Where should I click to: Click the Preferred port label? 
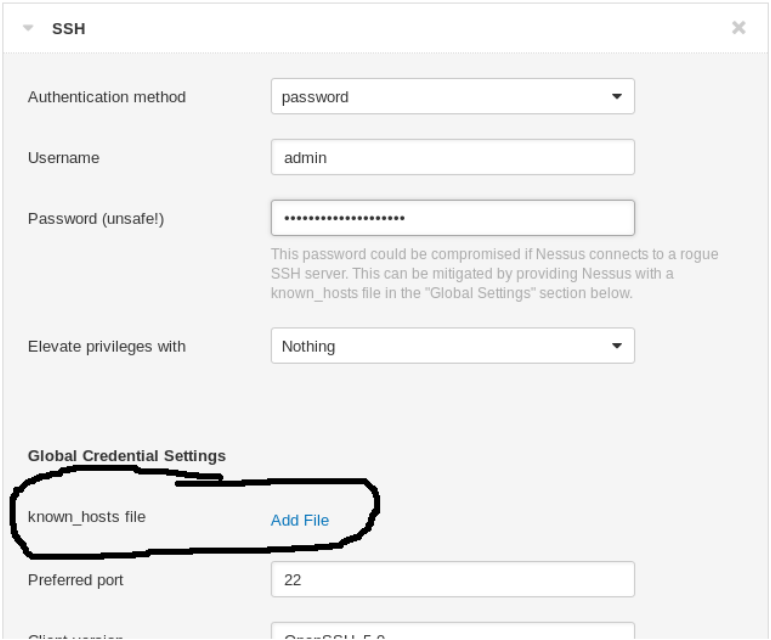tap(75, 579)
